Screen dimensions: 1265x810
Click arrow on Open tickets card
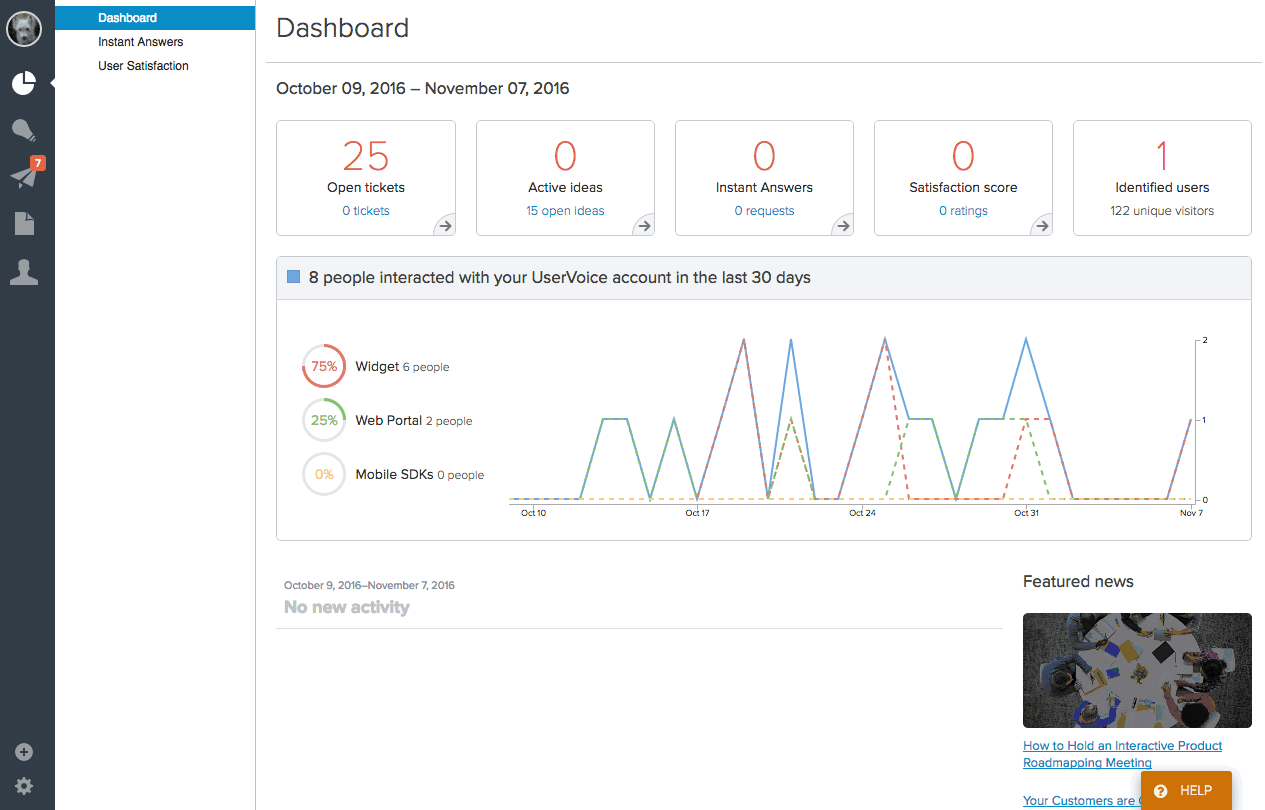(444, 226)
